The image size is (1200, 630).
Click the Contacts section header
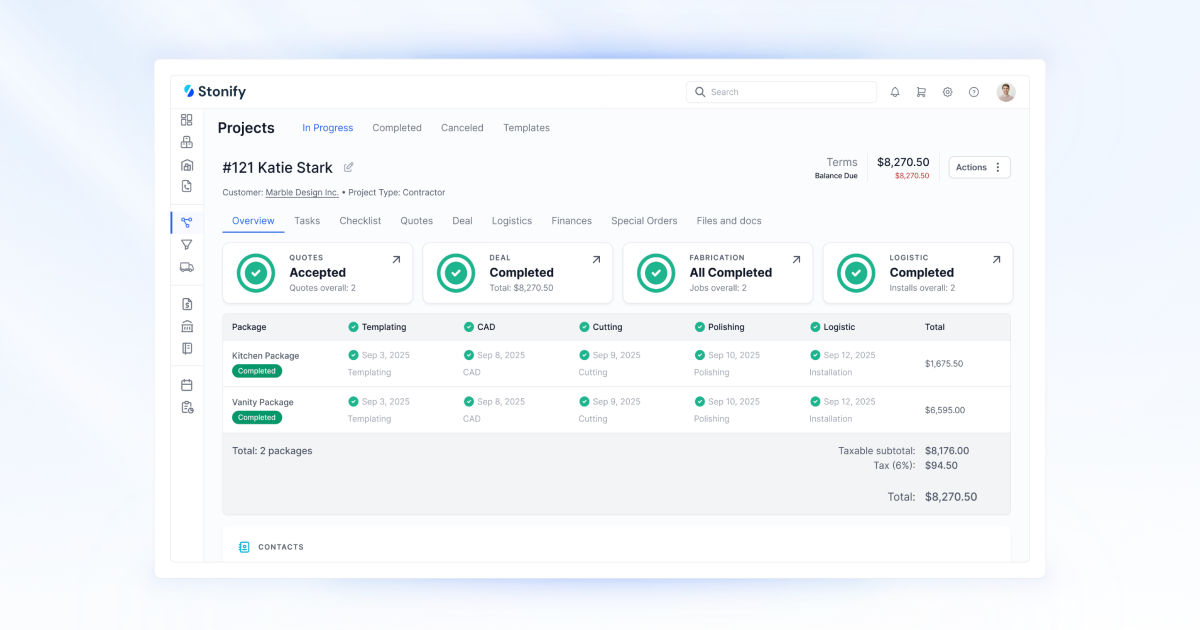[281, 547]
